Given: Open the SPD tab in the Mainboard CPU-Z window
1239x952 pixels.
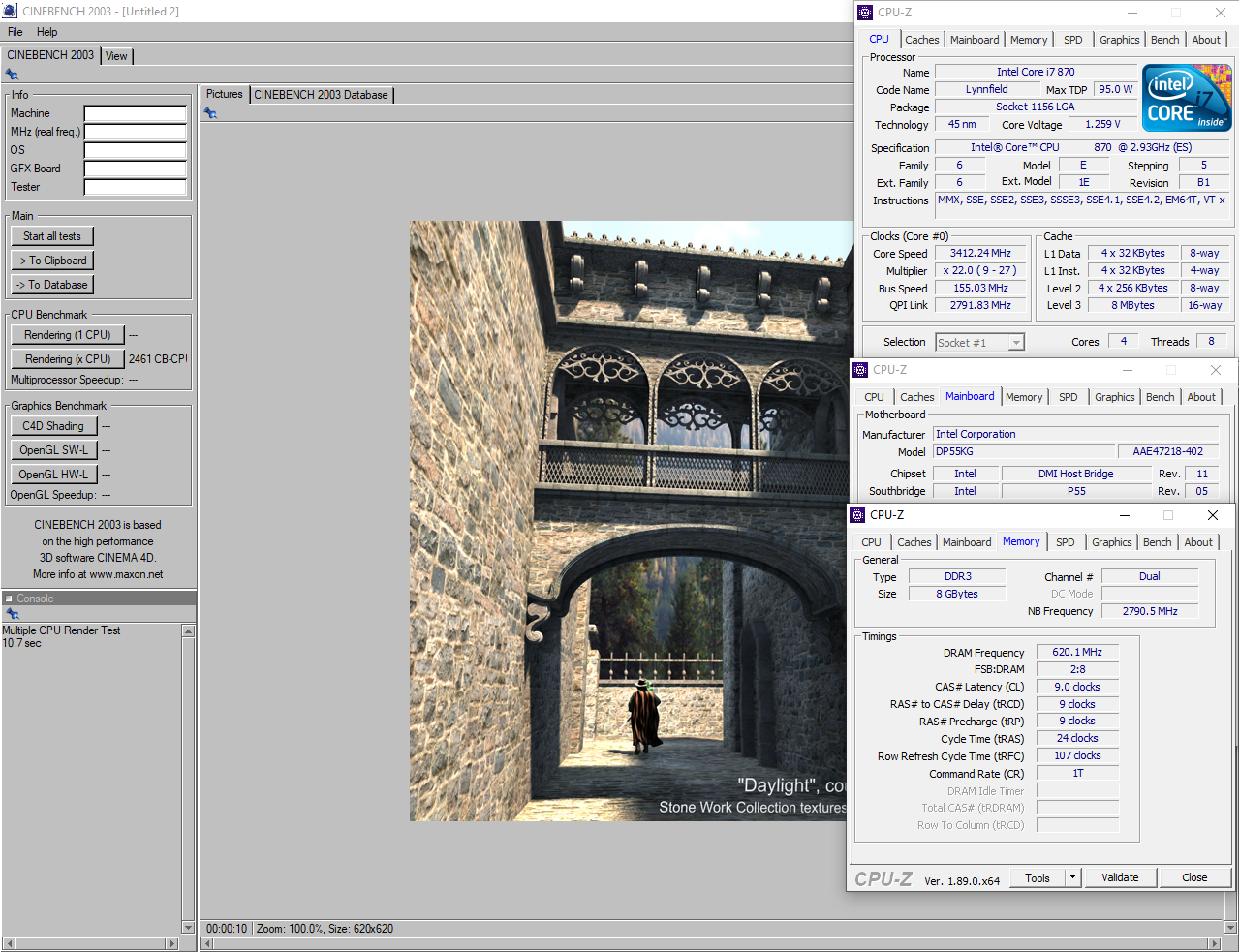Looking at the screenshot, I should point(1068,397).
